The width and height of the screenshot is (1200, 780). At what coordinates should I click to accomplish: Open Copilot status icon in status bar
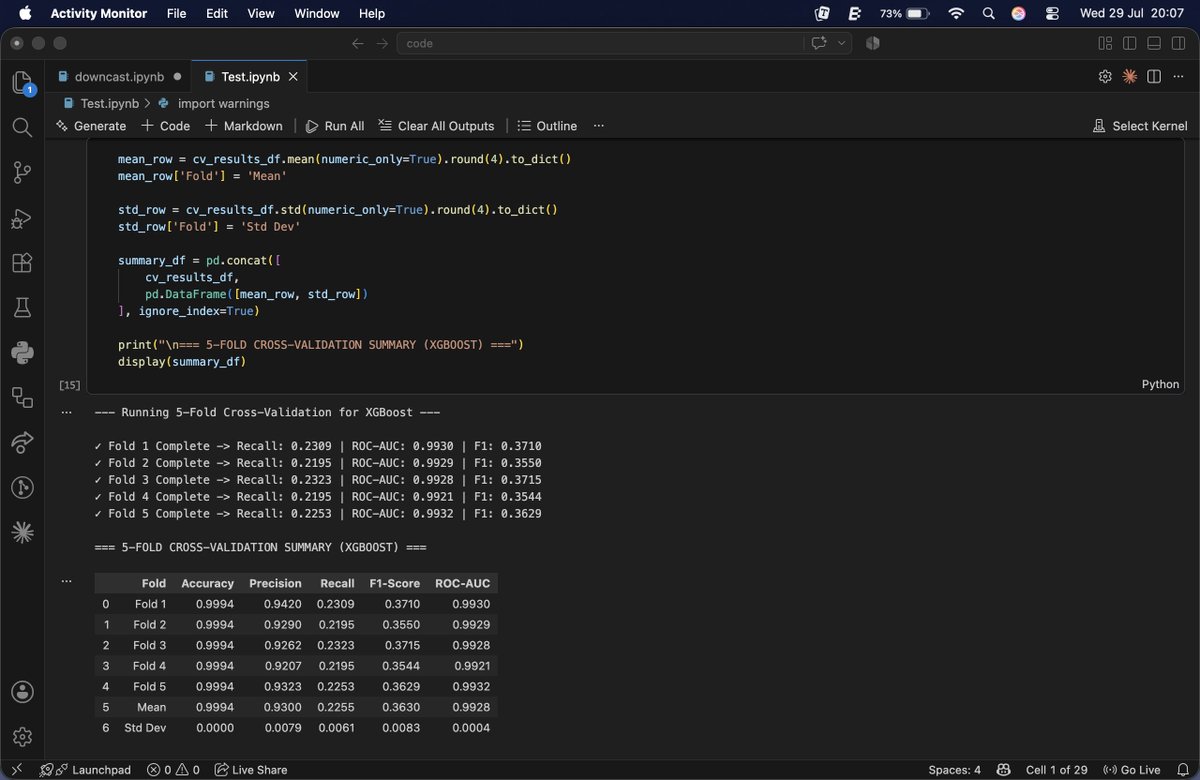pyautogui.click(x=1004, y=770)
